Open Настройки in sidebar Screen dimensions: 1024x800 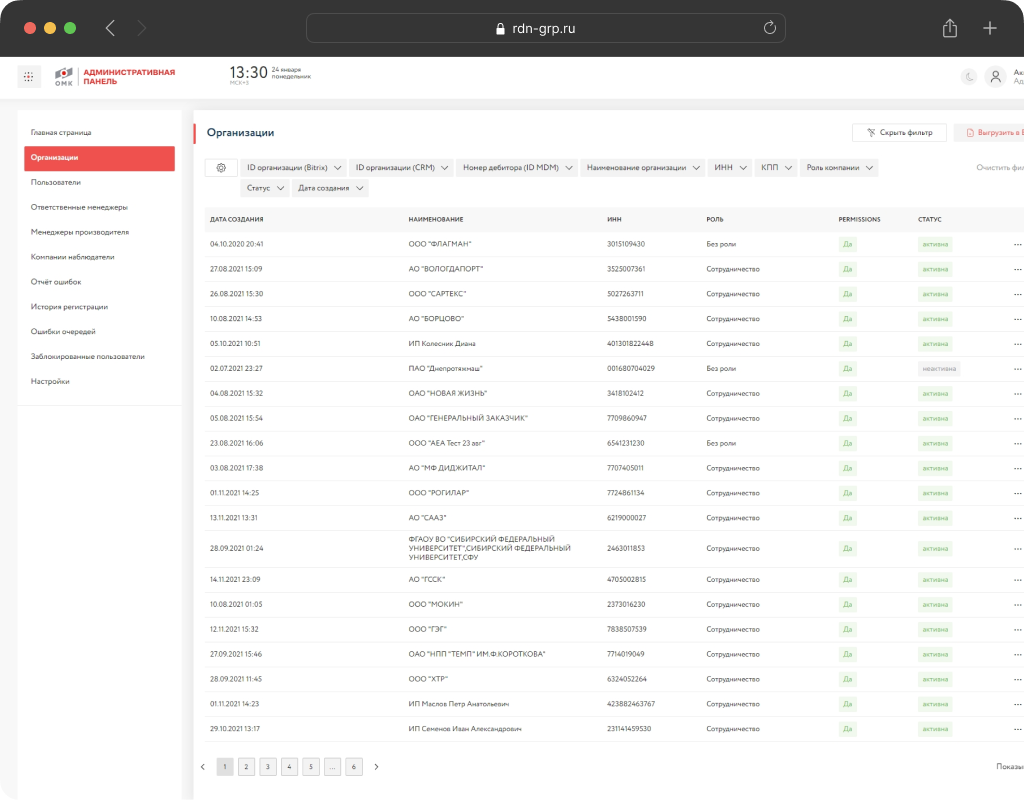coord(50,381)
